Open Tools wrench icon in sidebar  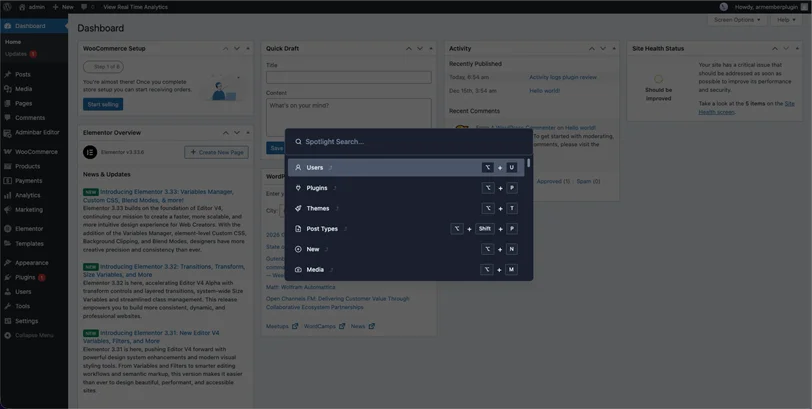pyautogui.click(x=8, y=306)
